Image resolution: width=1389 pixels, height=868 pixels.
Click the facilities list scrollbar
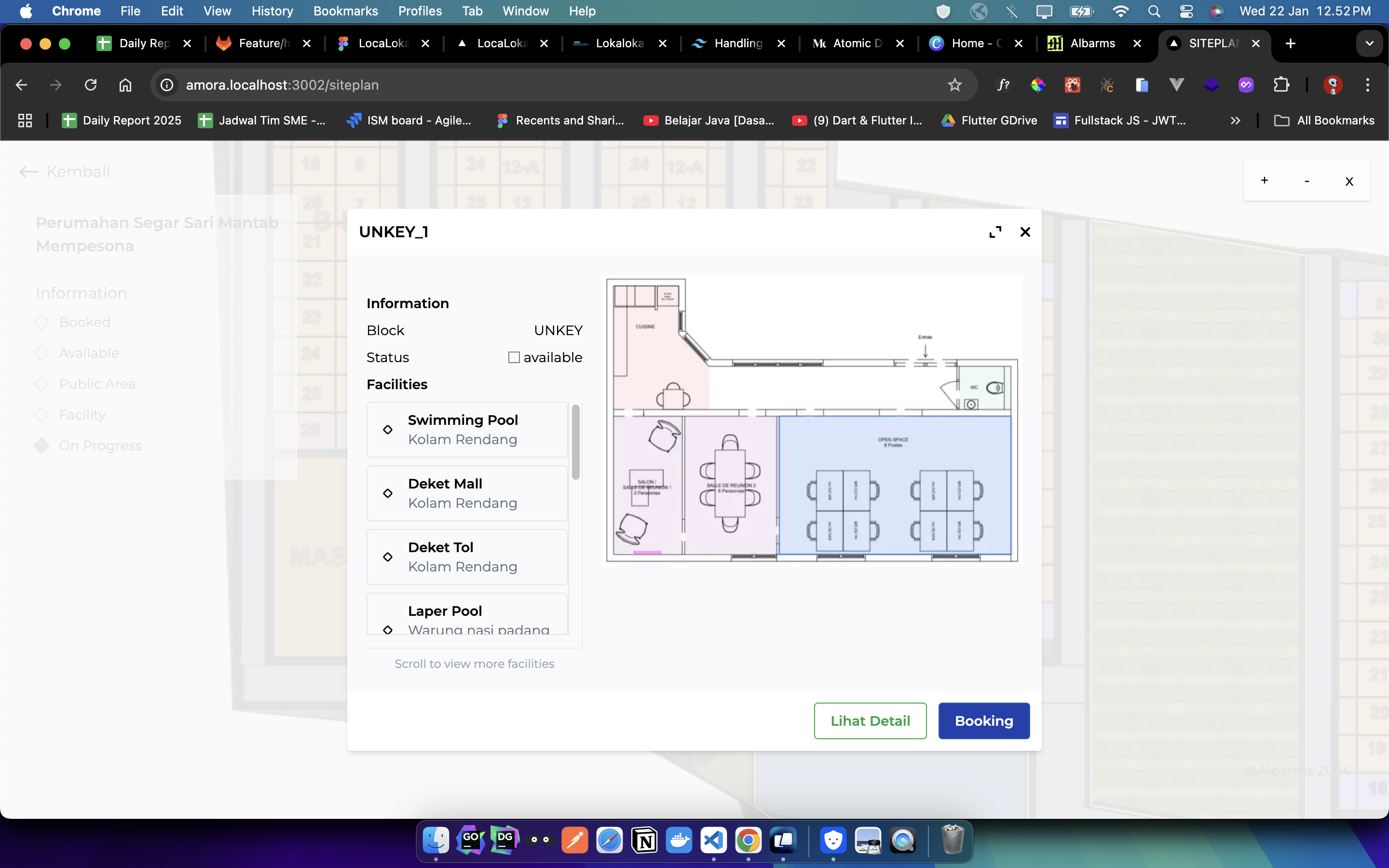pyautogui.click(x=576, y=442)
